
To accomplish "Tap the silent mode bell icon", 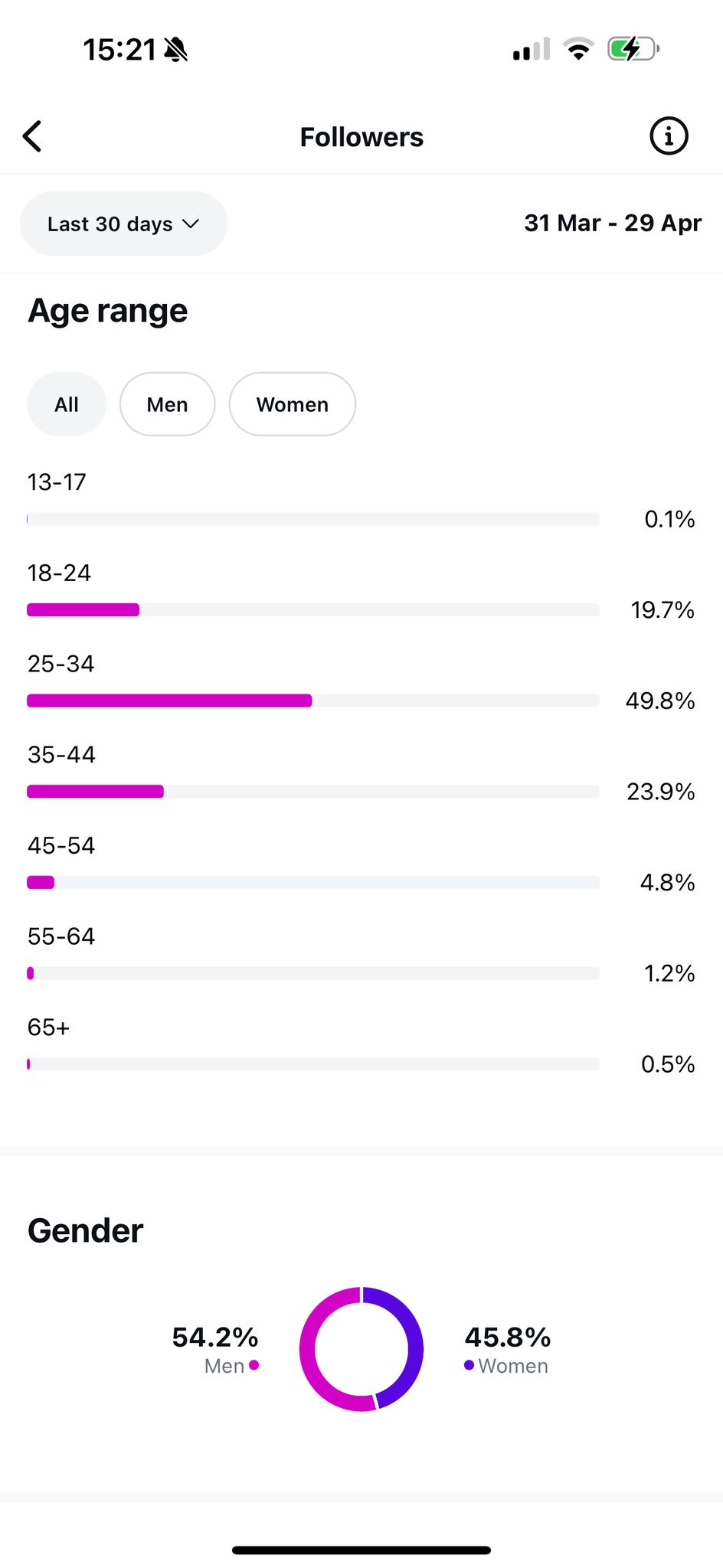I will click(175, 50).
